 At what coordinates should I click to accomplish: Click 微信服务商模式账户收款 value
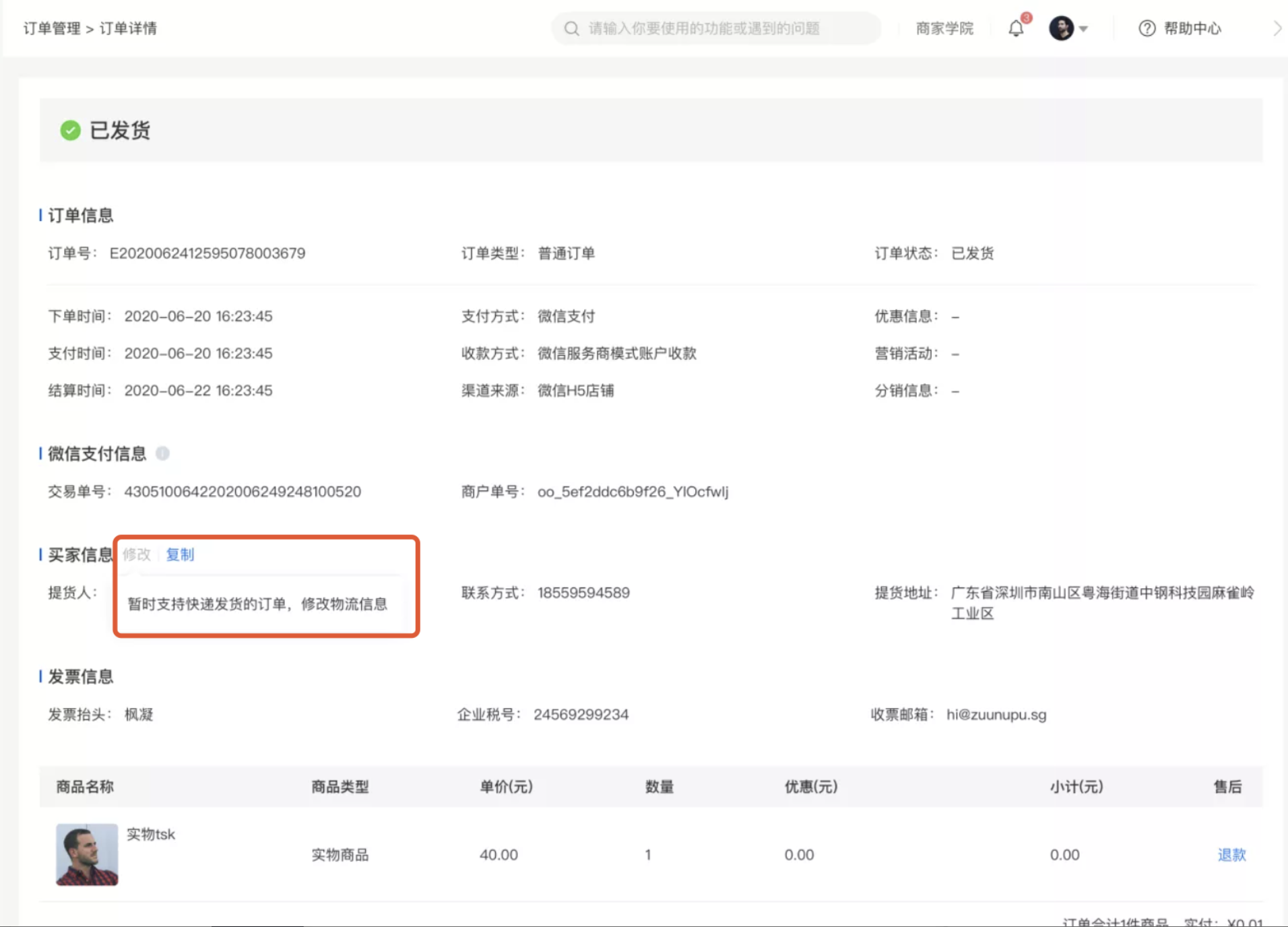[x=616, y=354]
